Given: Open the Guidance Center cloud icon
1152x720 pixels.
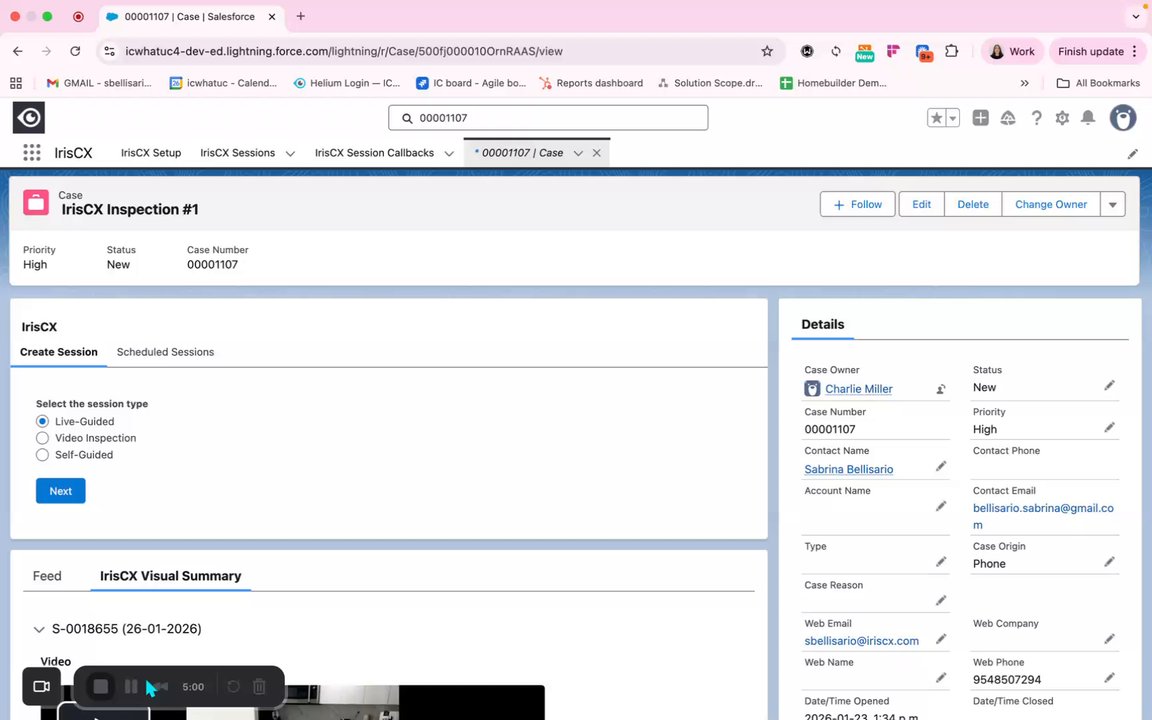Looking at the screenshot, I should click(1008, 118).
